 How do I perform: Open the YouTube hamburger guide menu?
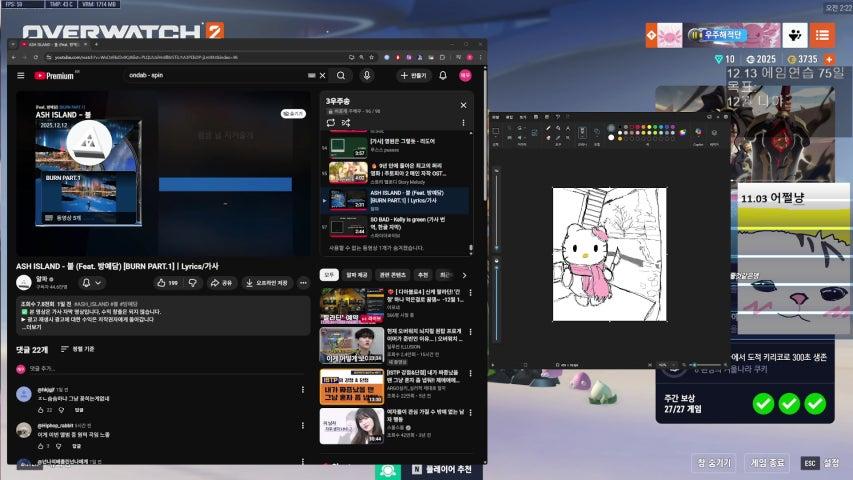(20, 75)
